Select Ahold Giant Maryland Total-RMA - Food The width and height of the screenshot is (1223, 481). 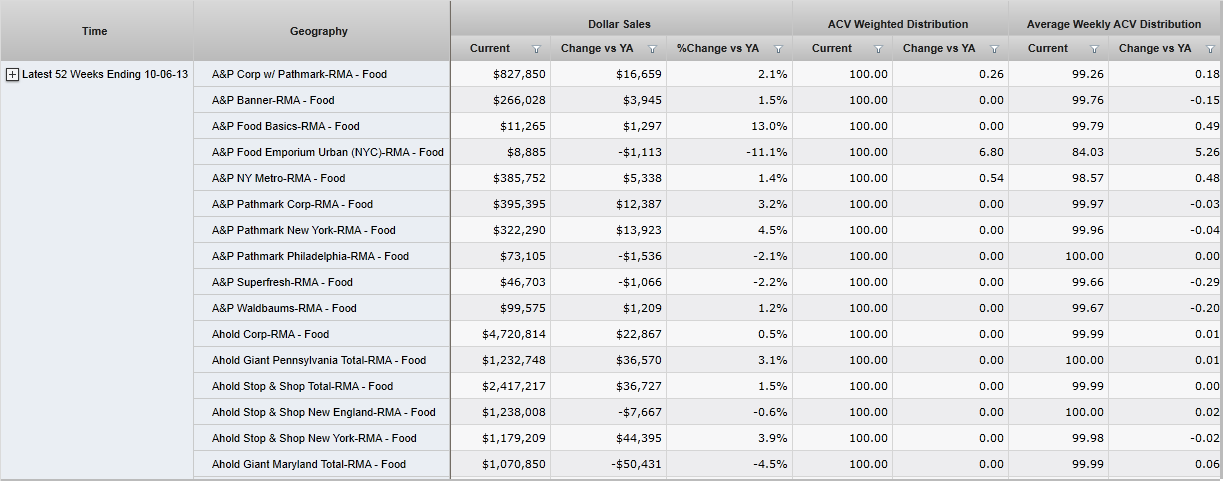[309, 464]
